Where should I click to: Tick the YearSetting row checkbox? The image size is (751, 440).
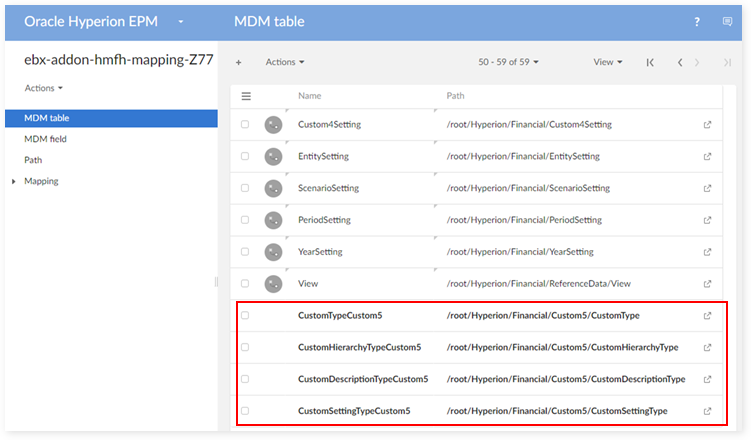245,251
